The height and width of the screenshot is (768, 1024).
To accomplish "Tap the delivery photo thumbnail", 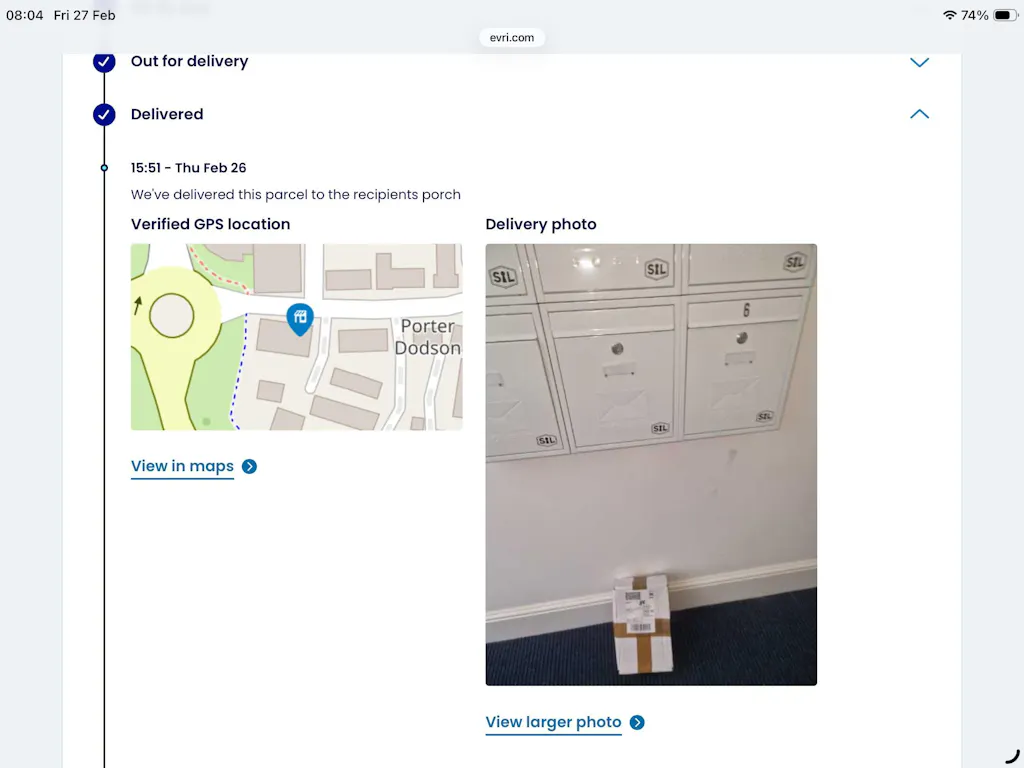I will (651, 464).
